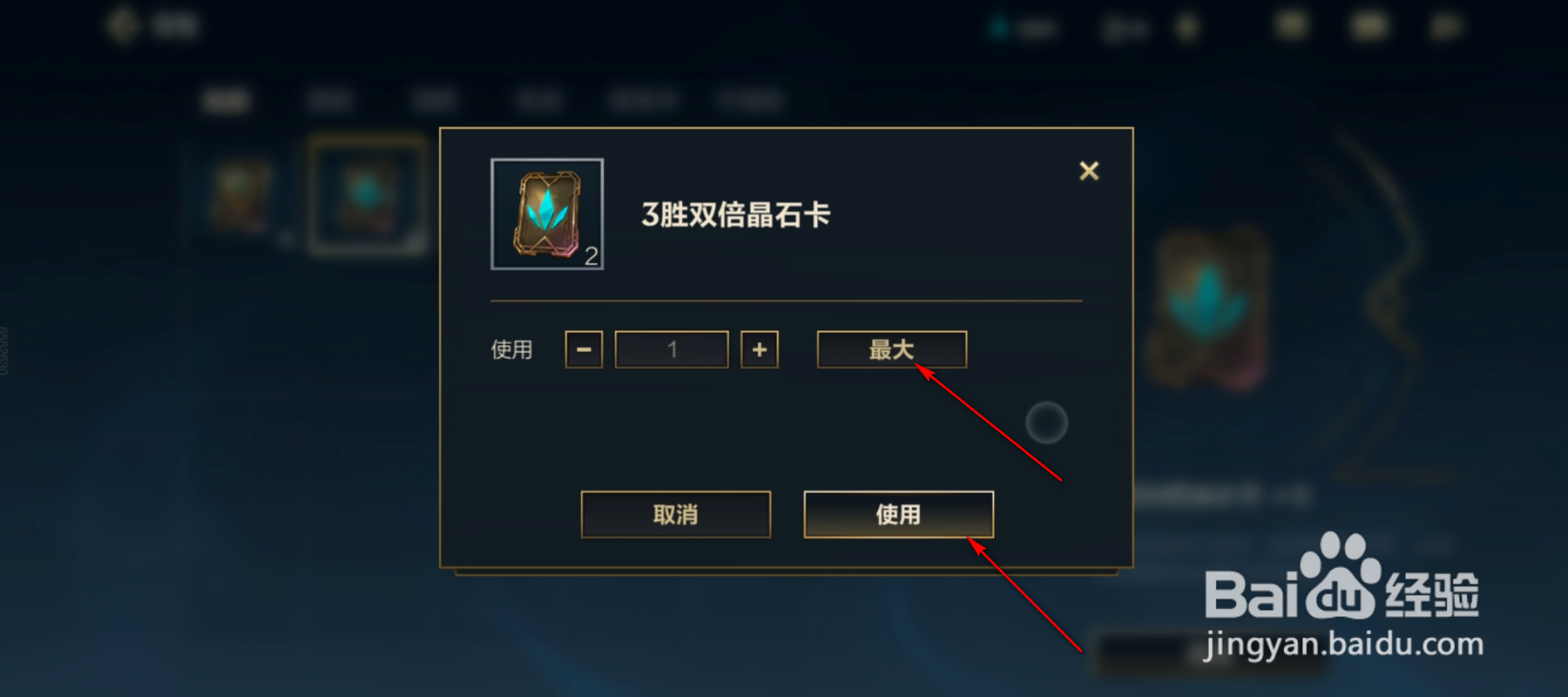Select the blurred highlighted crystal card in inventory

[x=368, y=196]
